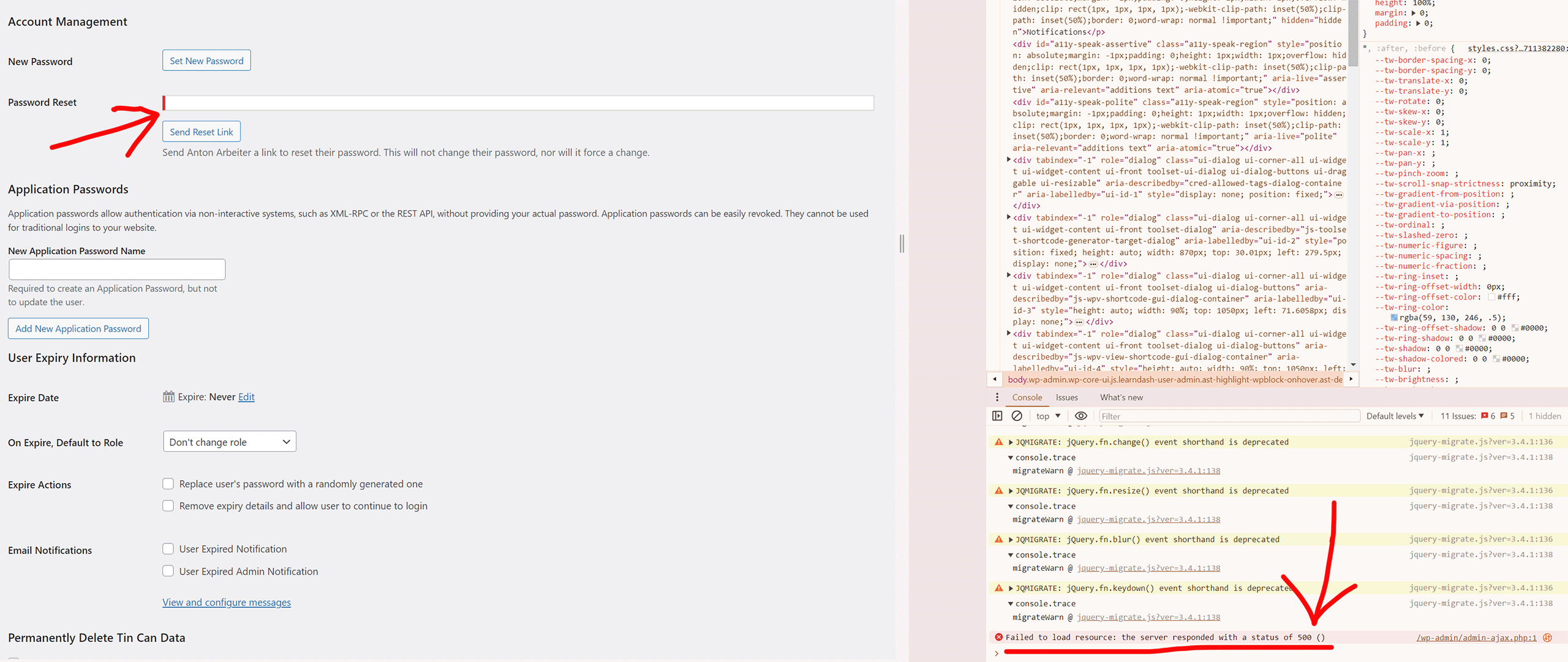Screen dimensions: 1568x662
Task: Check Remove expiry details and allow login
Action: [168, 506]
